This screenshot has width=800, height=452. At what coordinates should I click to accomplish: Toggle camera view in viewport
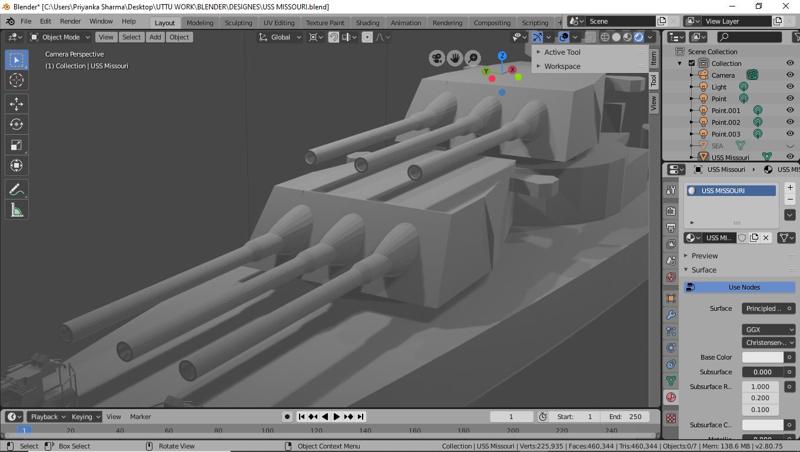tap(436, 58)
